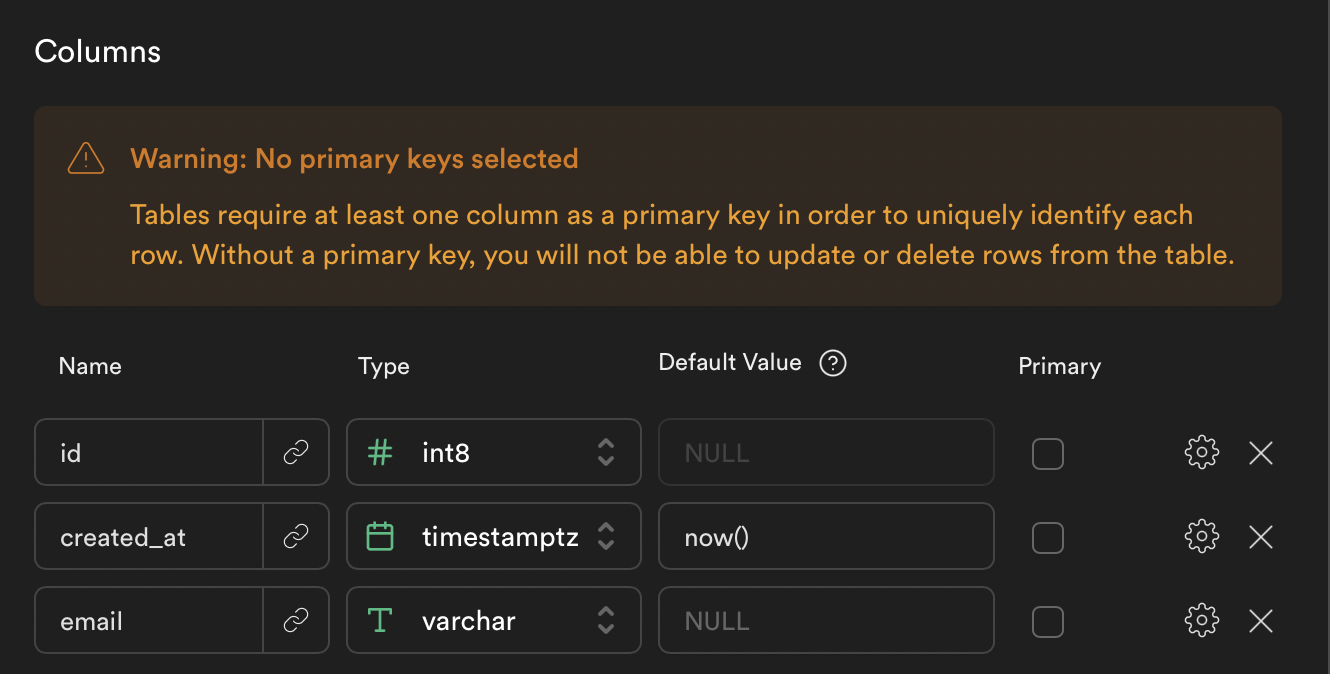1330x674 pixels.
Task: Open extra settings gear for the id column
Action: point(1201,452)
